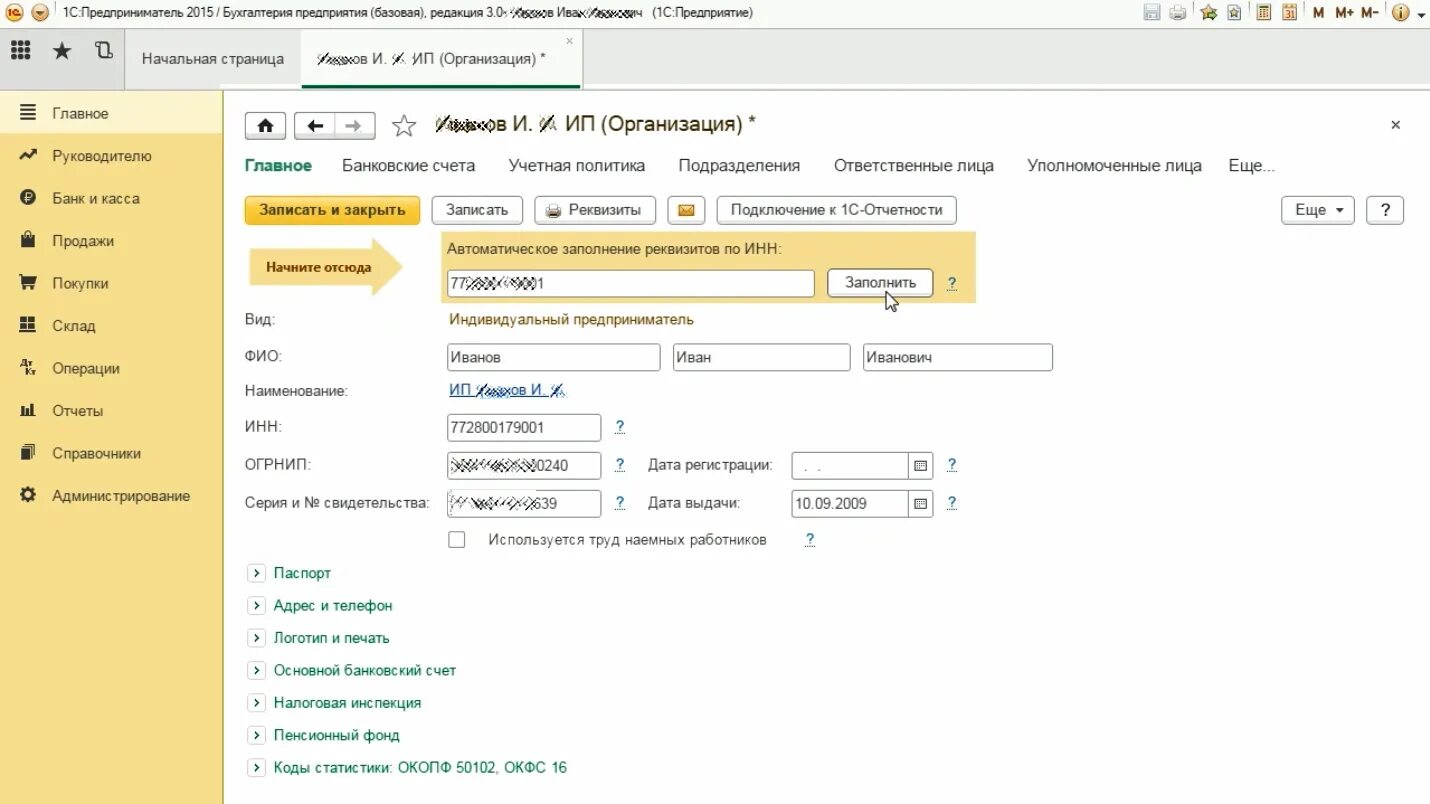Open the calendar icon in top toolbar
Viewport: 1430px width, 804px height.
pyautogui.click(x=1290, y=13)
